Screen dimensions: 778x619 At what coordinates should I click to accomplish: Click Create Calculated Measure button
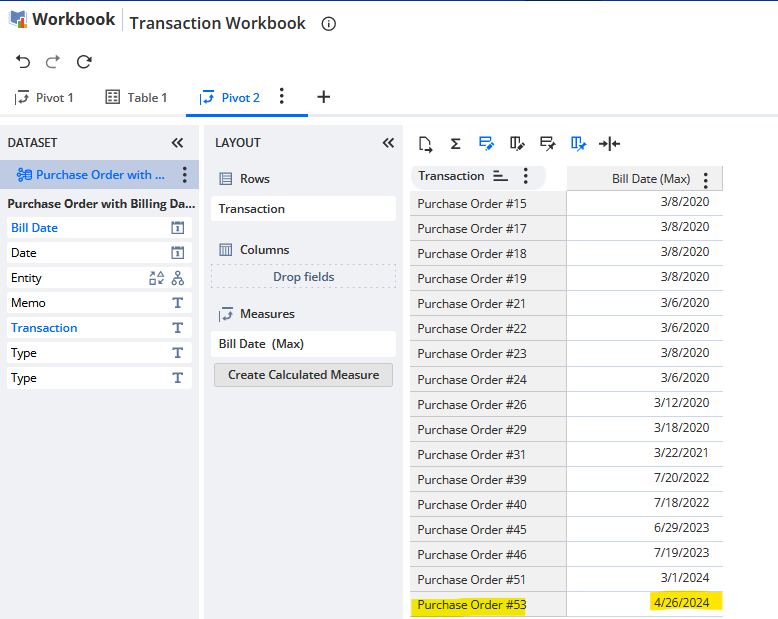(x=303, y=375)
